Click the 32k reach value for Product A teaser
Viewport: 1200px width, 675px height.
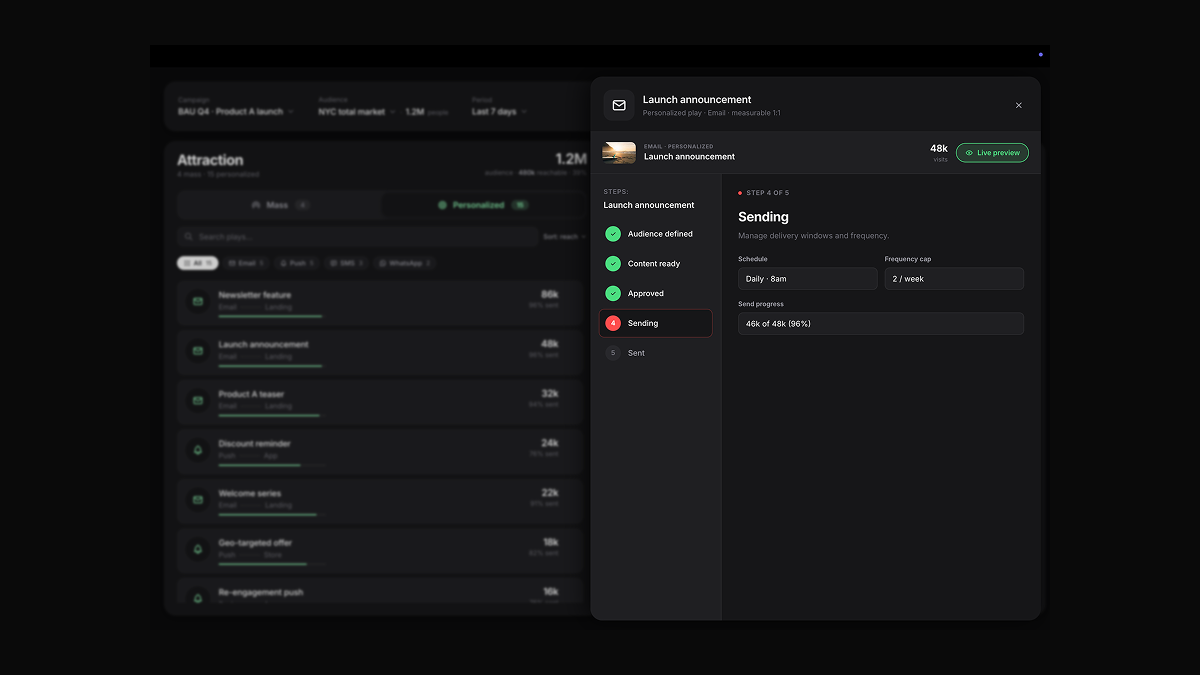coord(549,394)
